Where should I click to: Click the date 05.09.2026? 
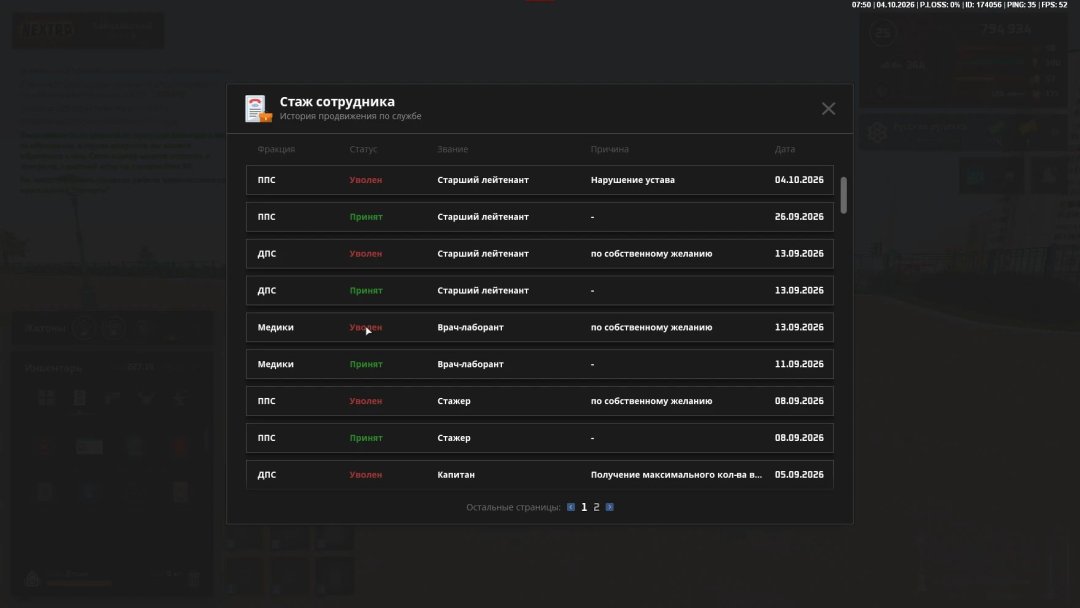pos(799,475)
